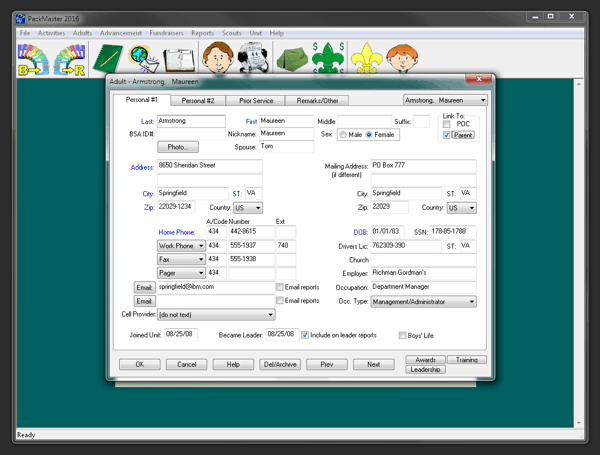Image resolution: width=600 pixels, height=455 pixels.
Task: Switch to the Prior Service tab
Action: (x=256, y=101)
